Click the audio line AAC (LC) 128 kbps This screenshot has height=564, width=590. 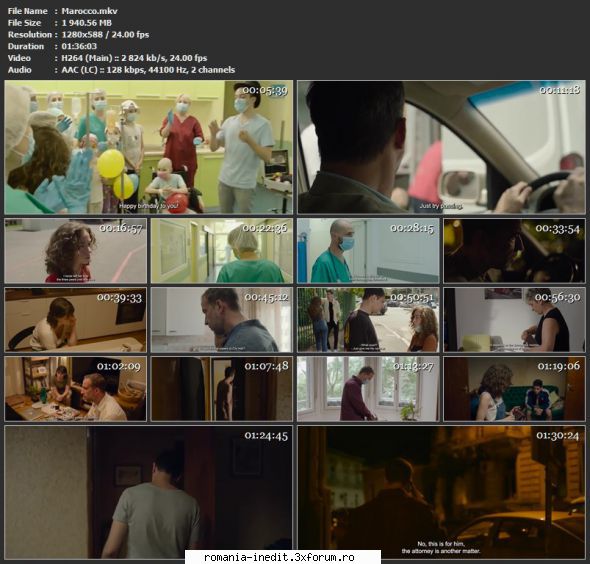(x=148, y=70)
